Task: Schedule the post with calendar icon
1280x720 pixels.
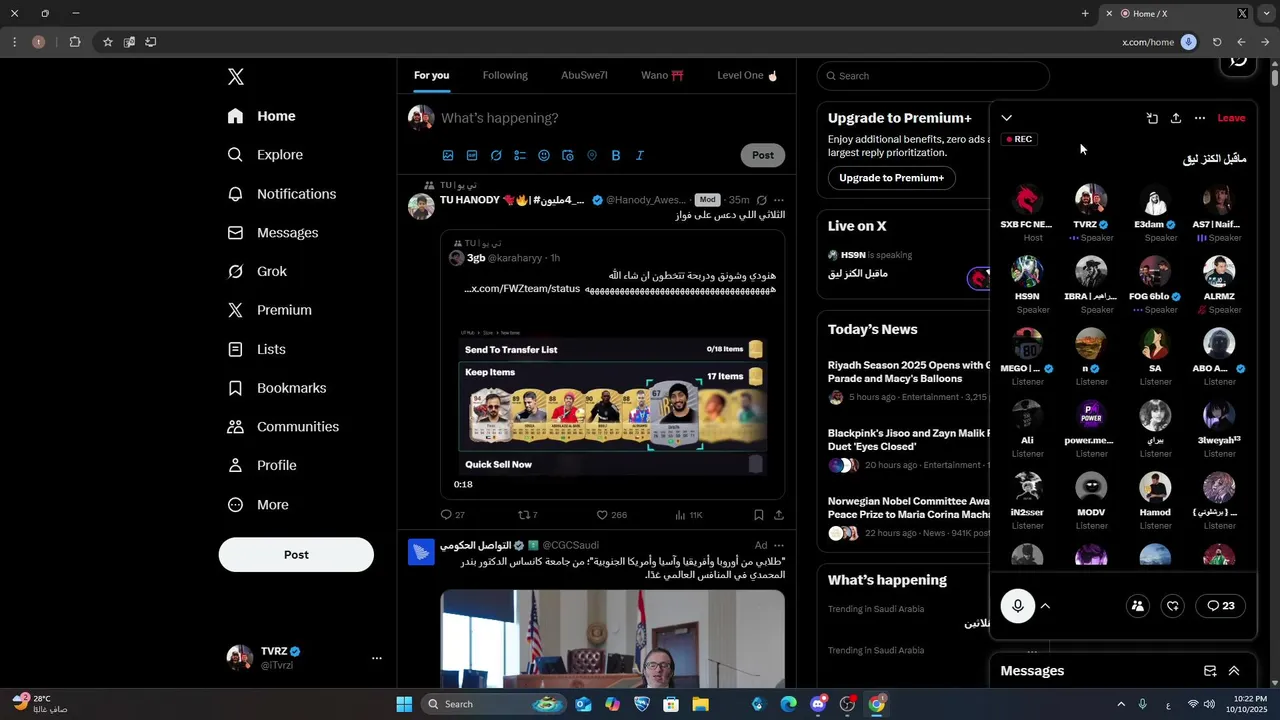Action: coord(568,155)
